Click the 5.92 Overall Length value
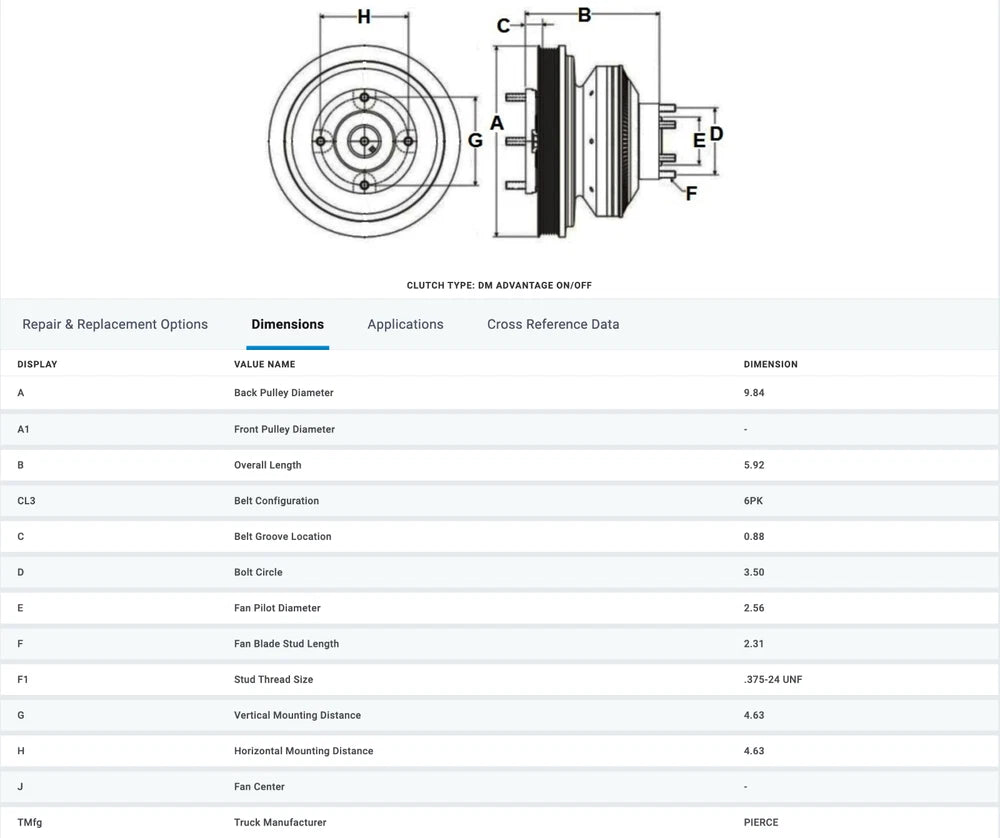 coord(754,465)
